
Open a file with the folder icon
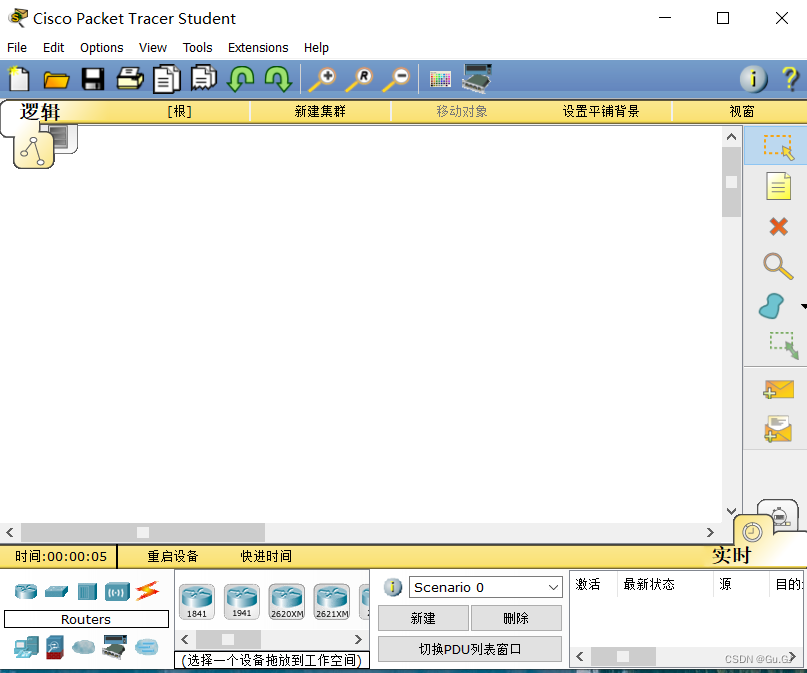pos(56,80)
